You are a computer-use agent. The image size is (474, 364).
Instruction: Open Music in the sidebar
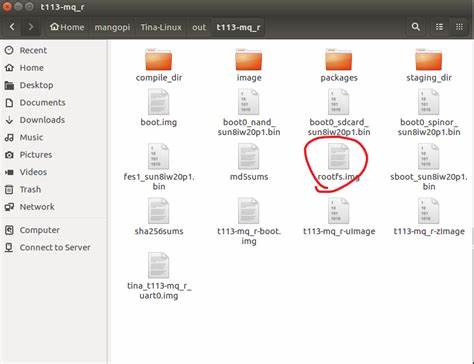(53, 137)
